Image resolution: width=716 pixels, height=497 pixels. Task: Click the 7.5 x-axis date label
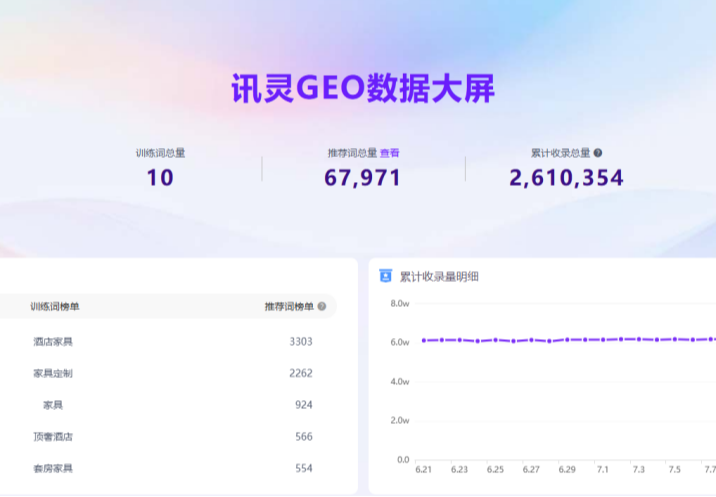pos(674,470)
